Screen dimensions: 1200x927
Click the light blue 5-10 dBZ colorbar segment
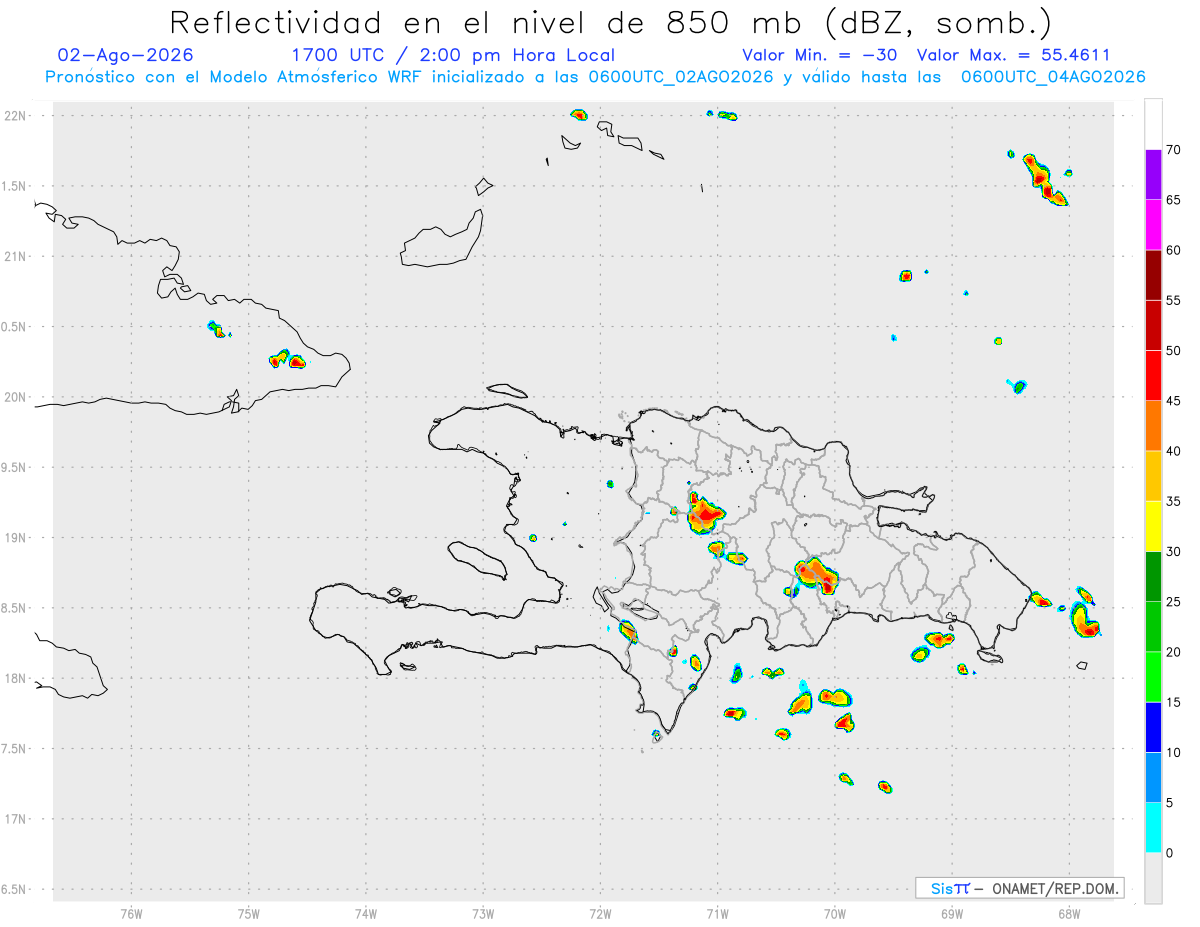pos(1153,778)
